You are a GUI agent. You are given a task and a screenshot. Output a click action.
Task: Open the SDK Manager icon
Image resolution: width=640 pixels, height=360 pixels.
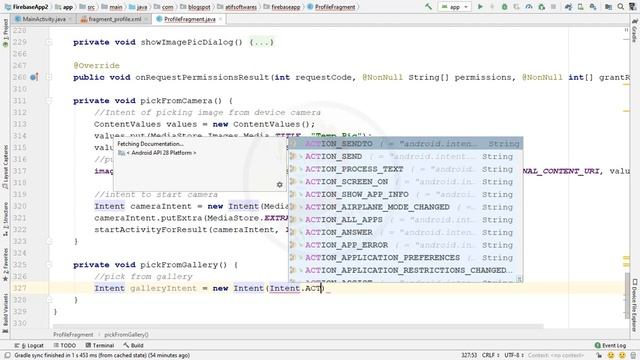[593, 7]
